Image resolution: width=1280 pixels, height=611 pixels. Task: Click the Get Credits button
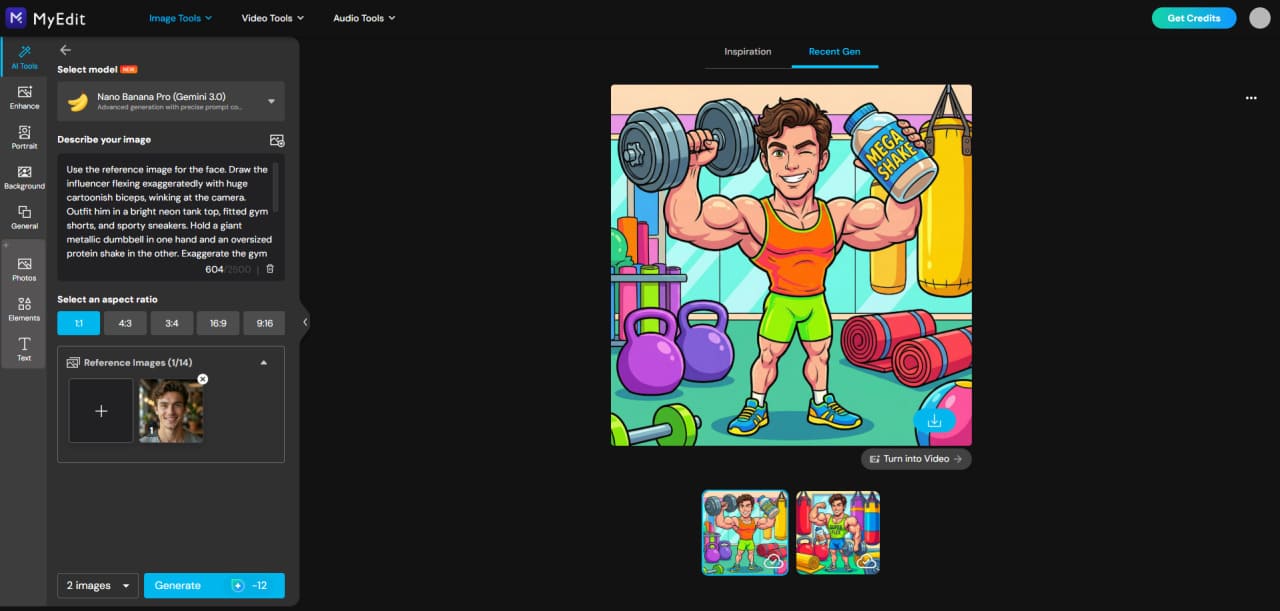1194,18
